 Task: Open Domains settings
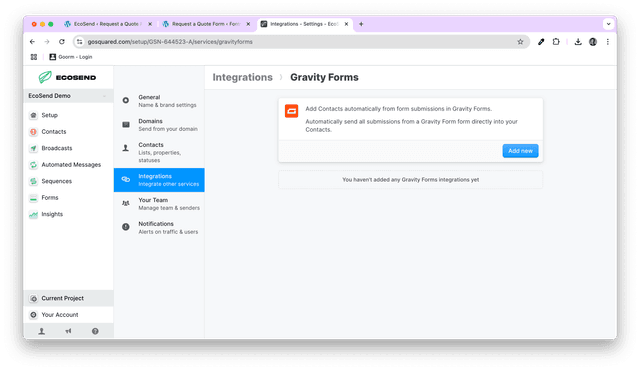click(159, 125)
